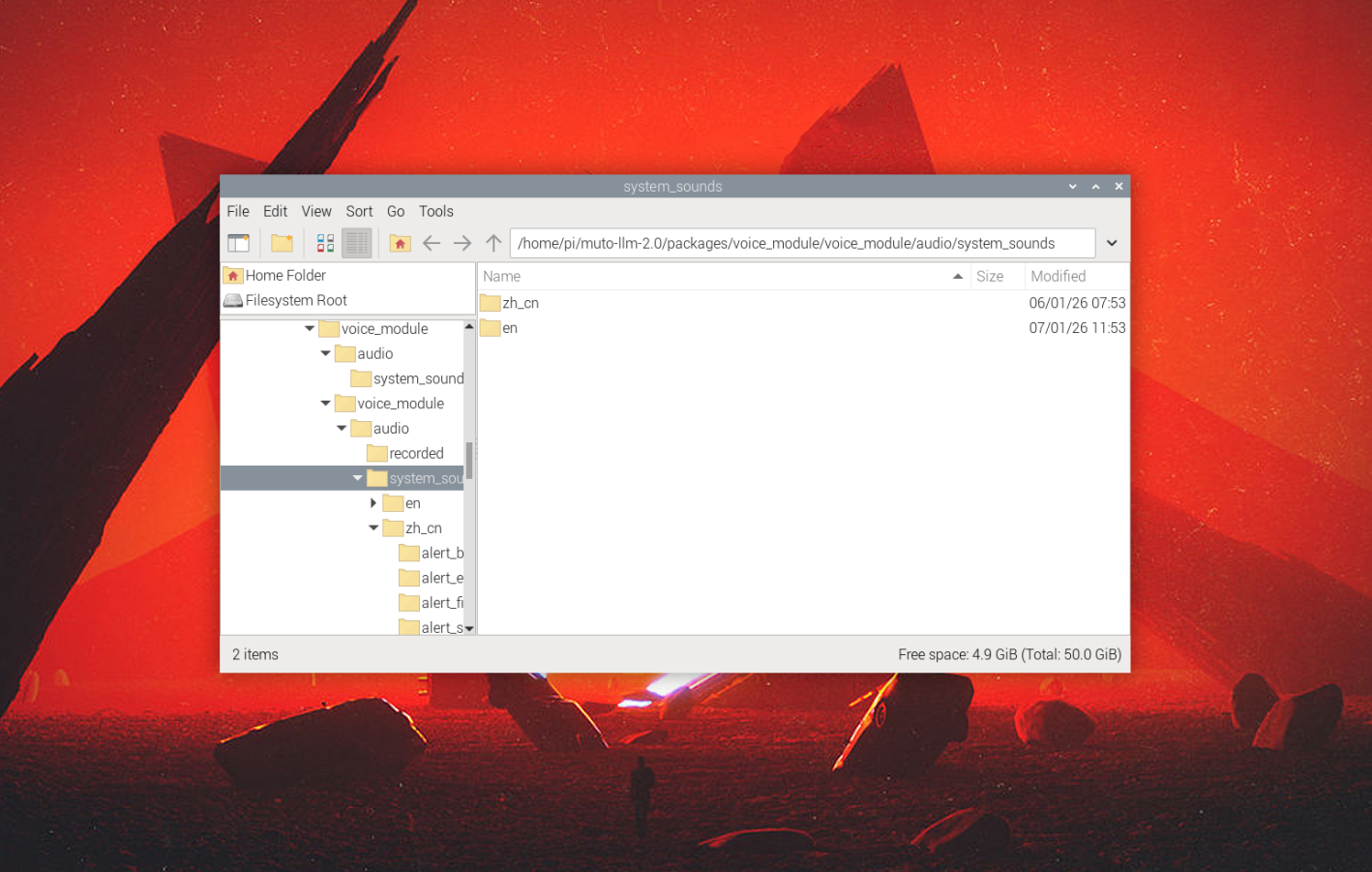Open the File menu
1372x872 pixels.
coord(238,211)
